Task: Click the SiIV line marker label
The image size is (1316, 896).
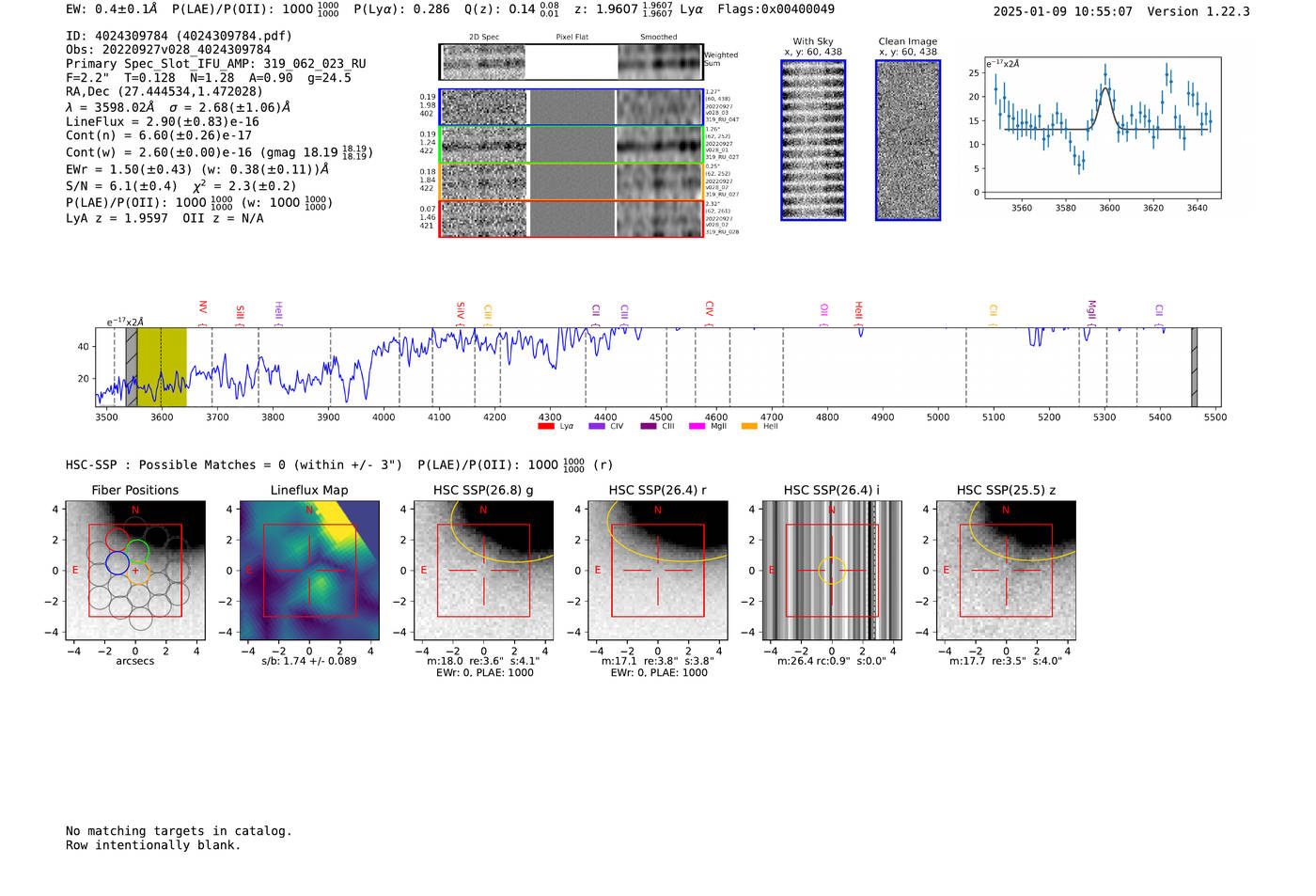Action: click(461, 309)
